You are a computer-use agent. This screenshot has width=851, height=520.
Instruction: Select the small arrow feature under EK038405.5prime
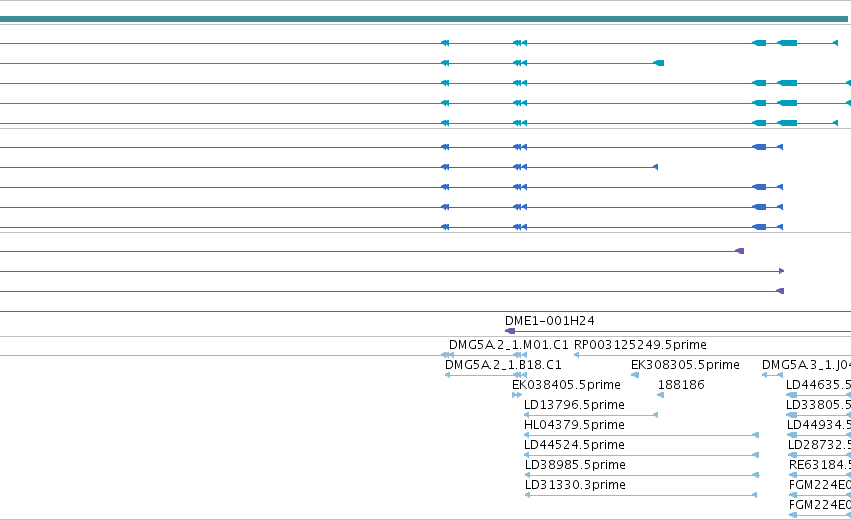click(x=517, y=395)
